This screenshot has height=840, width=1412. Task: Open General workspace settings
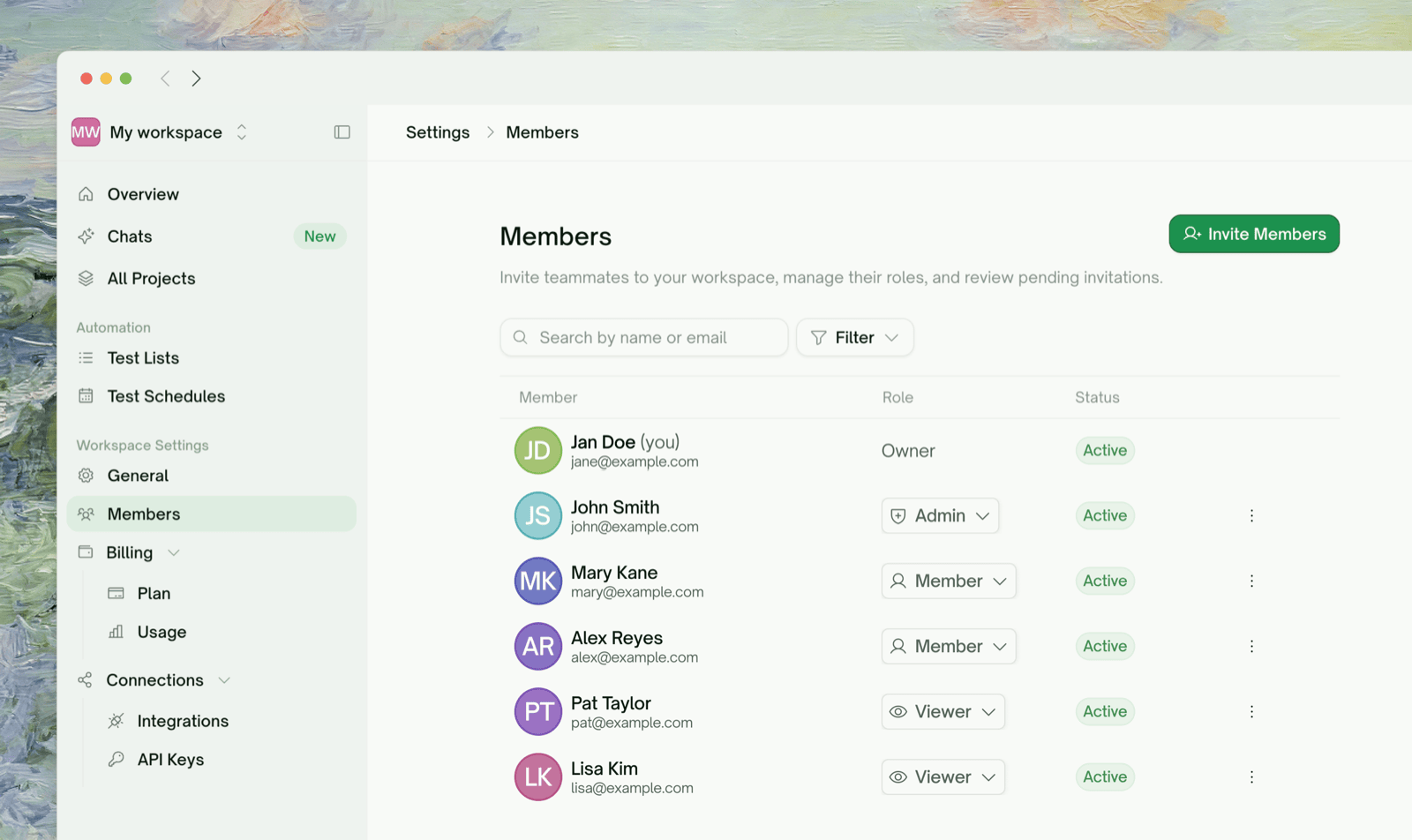pos(212,476)
